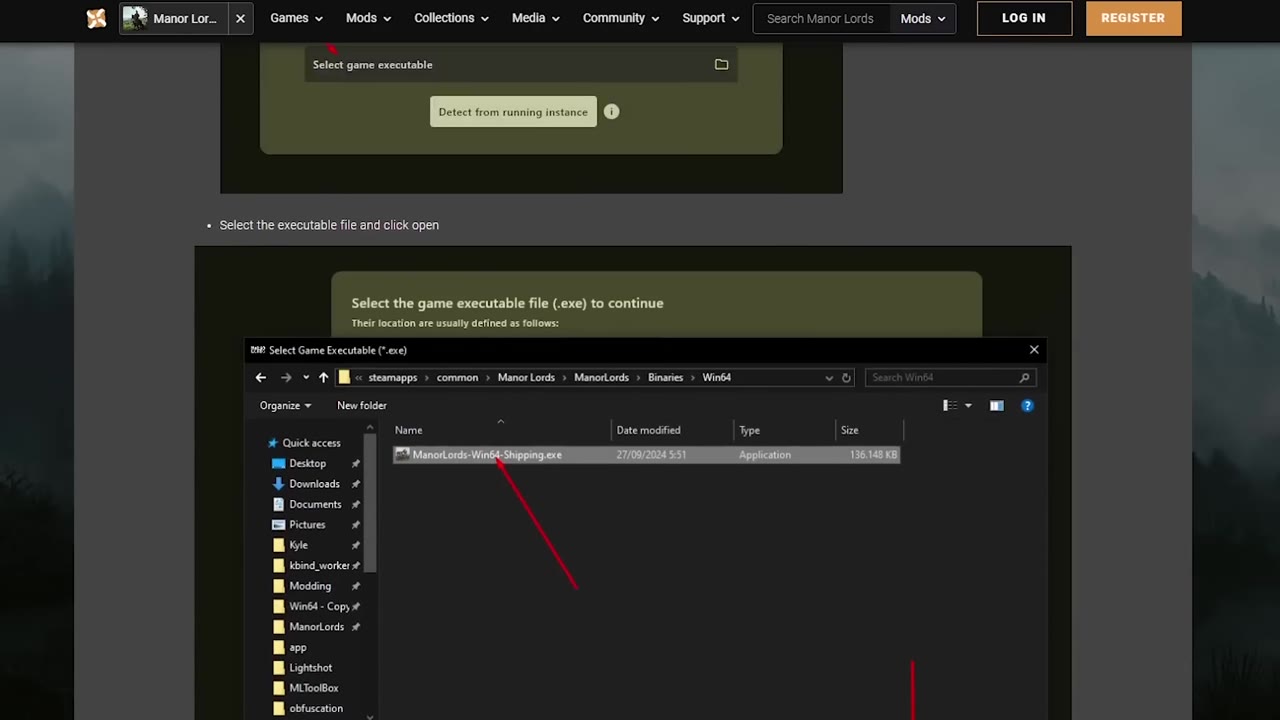Click steamapps in the address path

click(x=392, y=377)
